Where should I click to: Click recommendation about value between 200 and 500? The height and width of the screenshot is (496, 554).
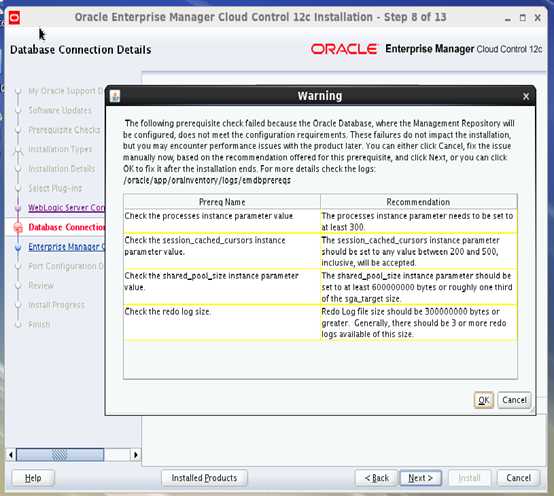point(418,252)
